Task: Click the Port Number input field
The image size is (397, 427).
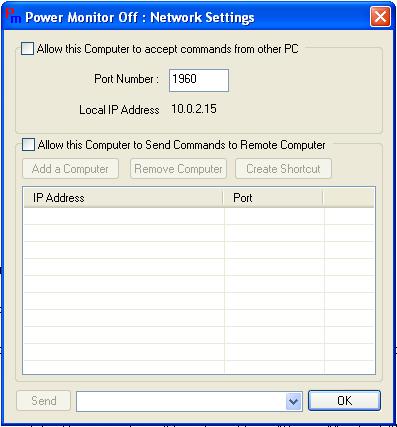Action: click(x=199, y=80)
